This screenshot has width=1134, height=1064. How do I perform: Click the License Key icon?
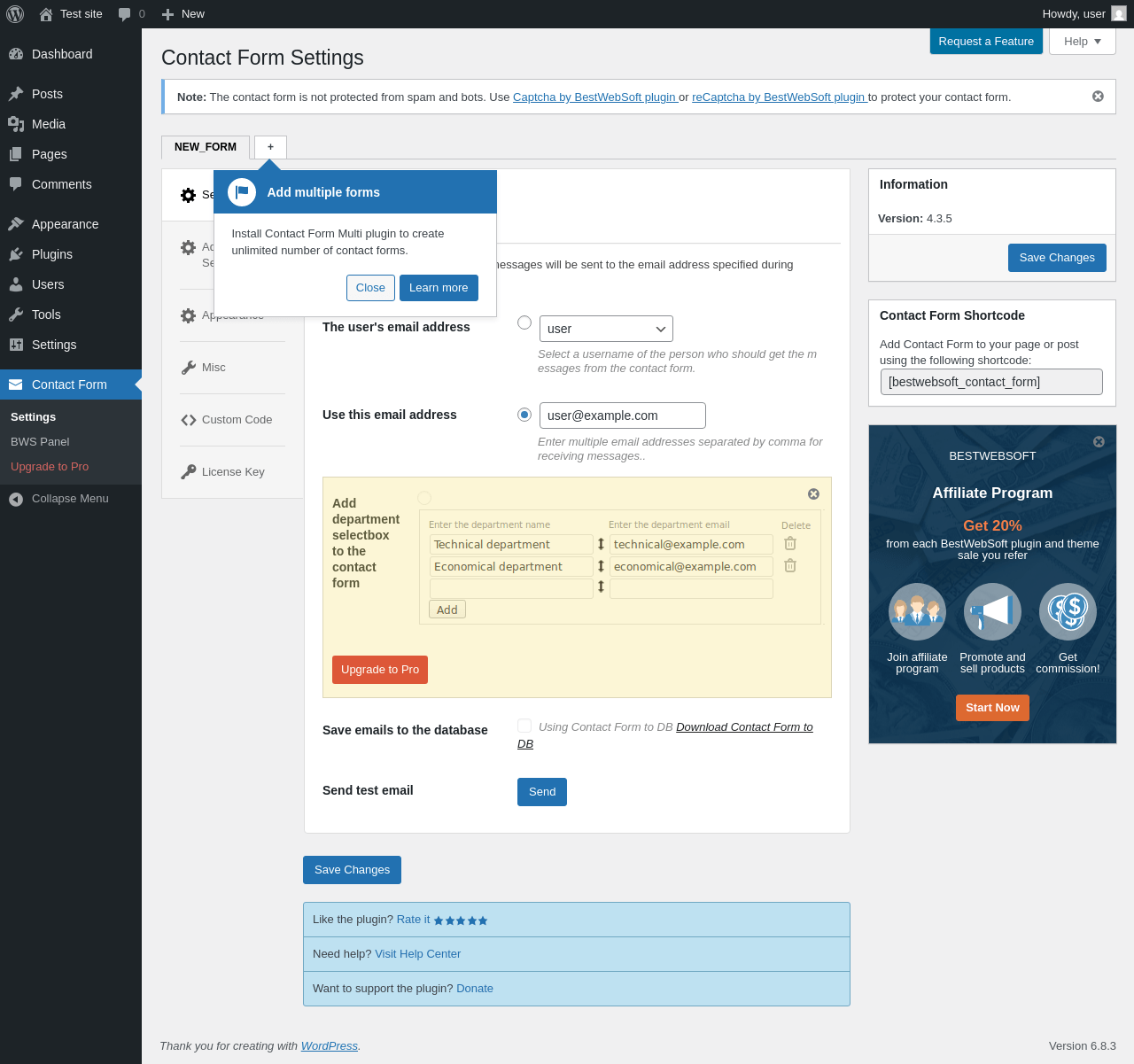click(188, 472)
